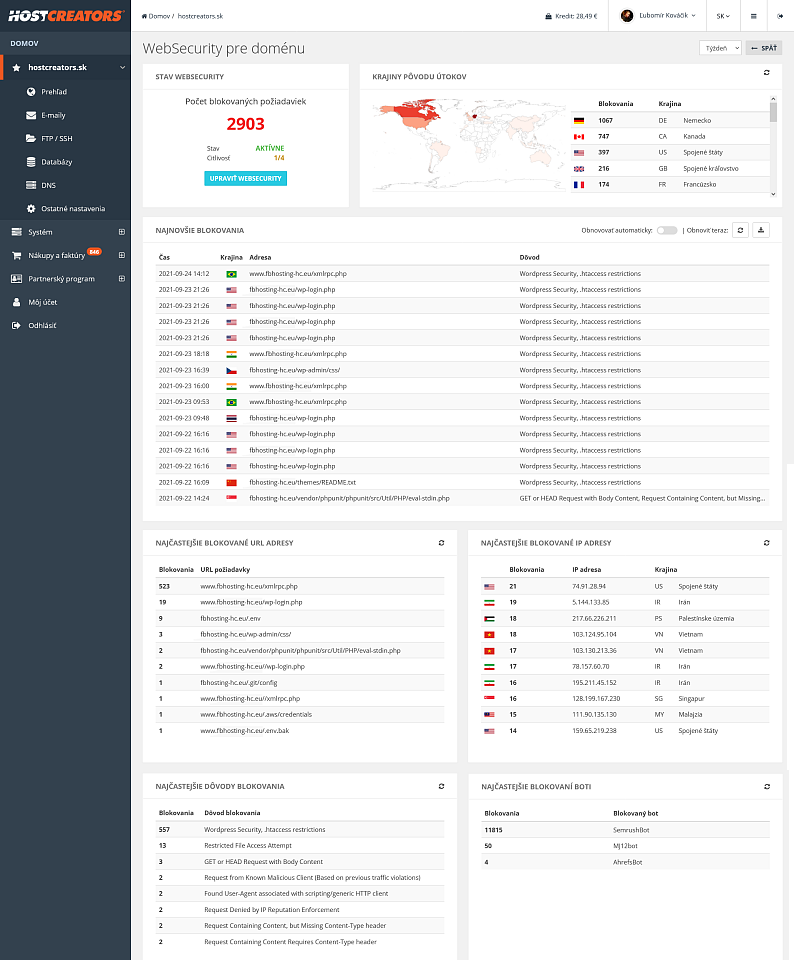Expand the Systém sidebar section

tap(121, 232)
